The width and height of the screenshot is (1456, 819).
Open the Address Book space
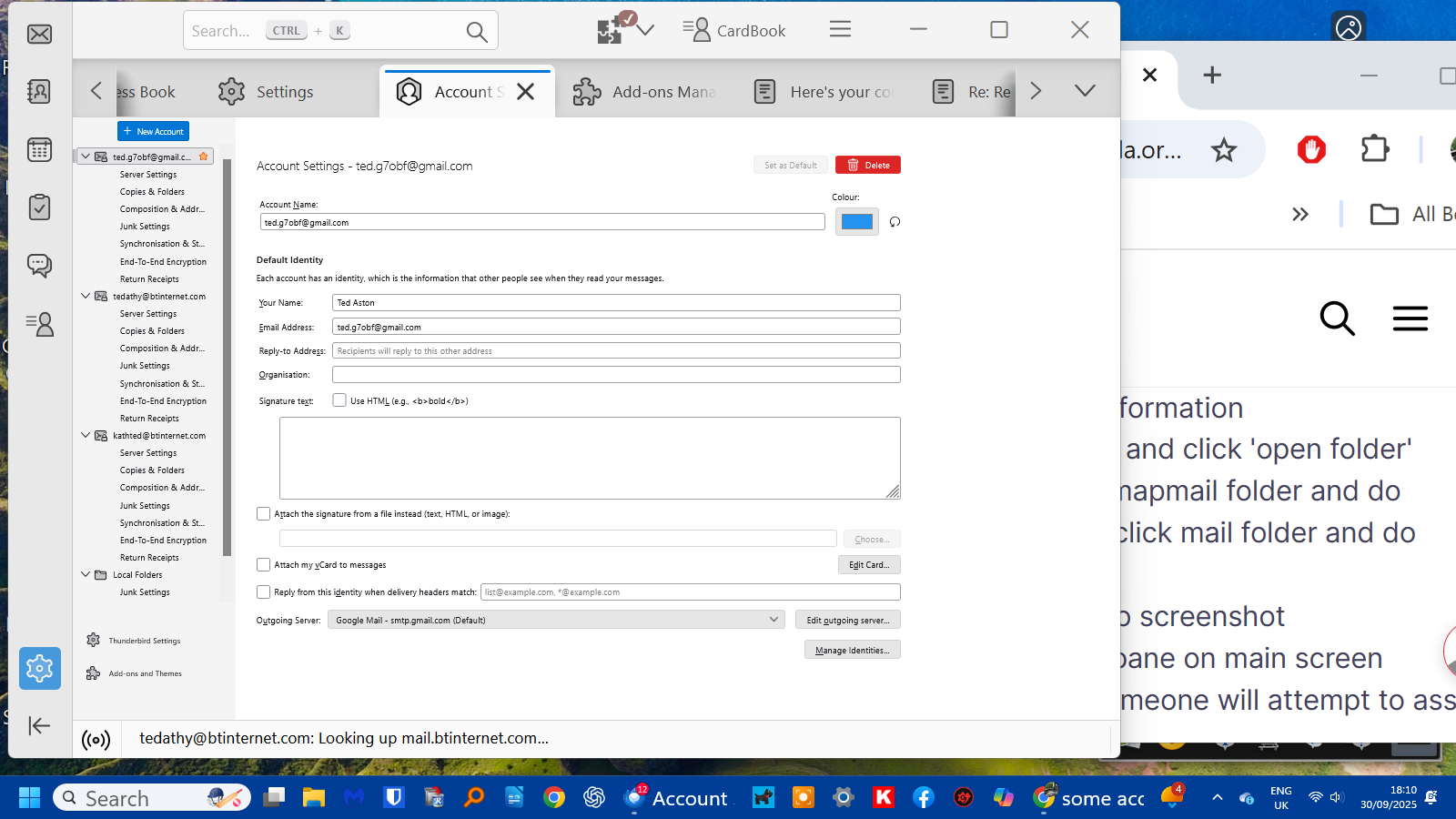click(39, 92)
